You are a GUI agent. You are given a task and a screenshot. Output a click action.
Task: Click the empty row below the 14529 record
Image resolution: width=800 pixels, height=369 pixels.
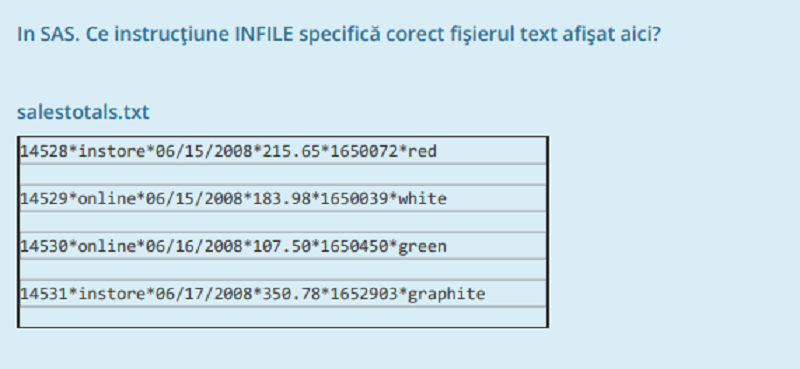(x=283, y=222)
